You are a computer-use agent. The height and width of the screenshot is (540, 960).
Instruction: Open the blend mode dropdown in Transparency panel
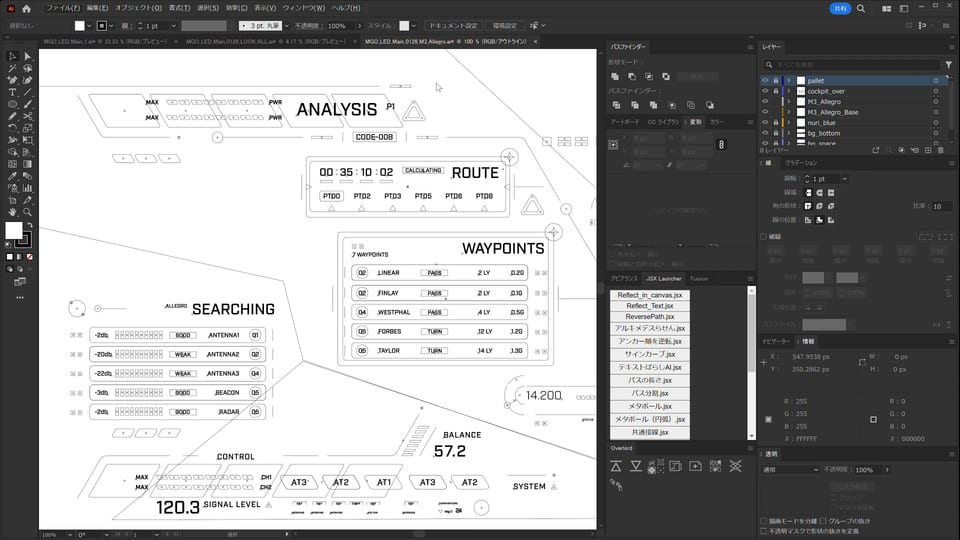(790, 469)
